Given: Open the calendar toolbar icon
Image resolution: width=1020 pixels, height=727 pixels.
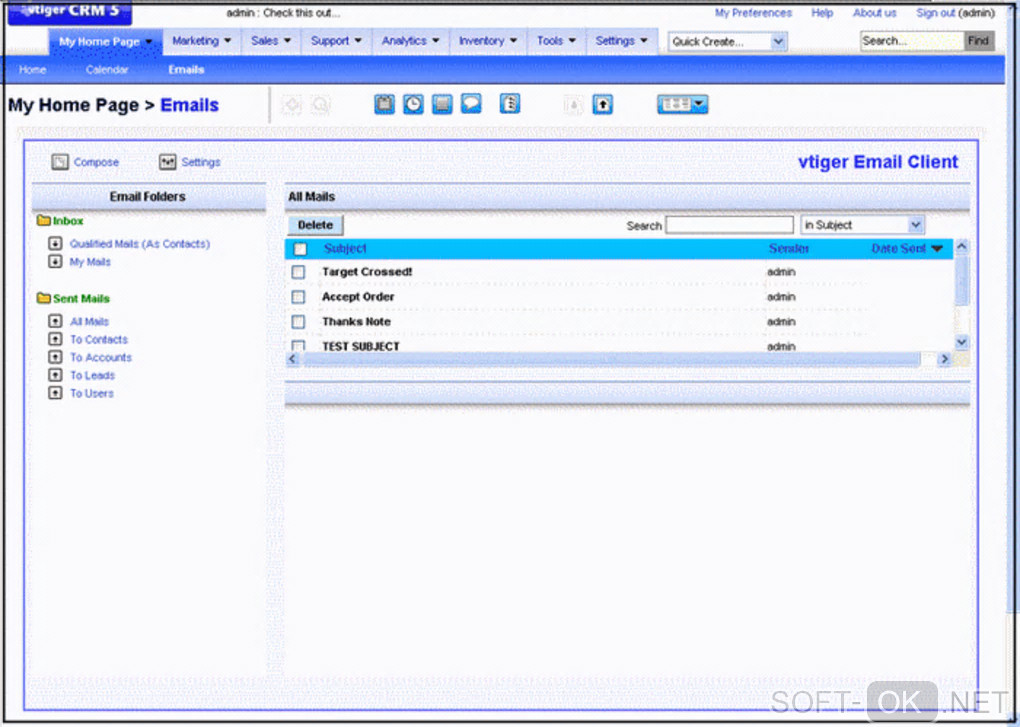Looking at the screenshot, I should point(384,104).
